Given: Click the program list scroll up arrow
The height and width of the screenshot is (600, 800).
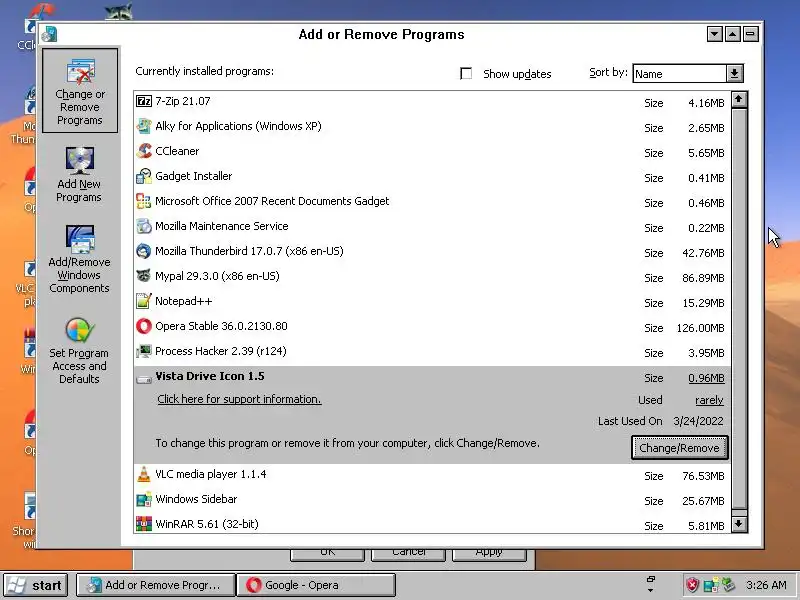Looking at the screenshot, I should pos(739,100).
